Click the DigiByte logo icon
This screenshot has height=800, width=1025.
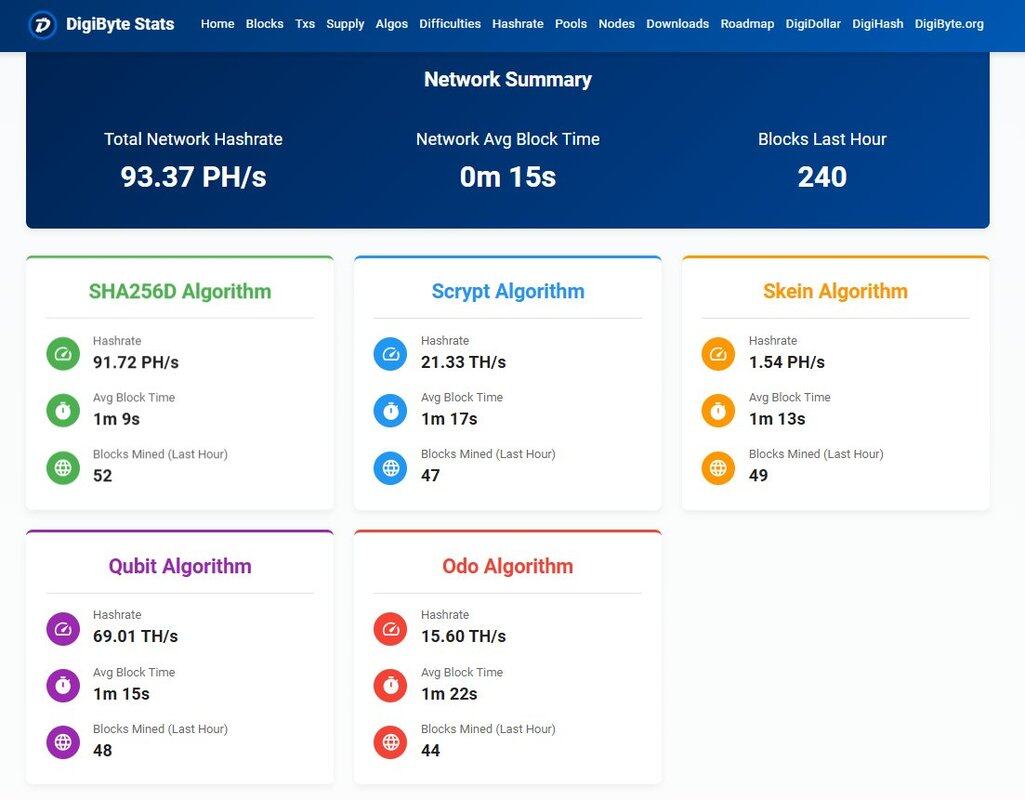(43, 24)
